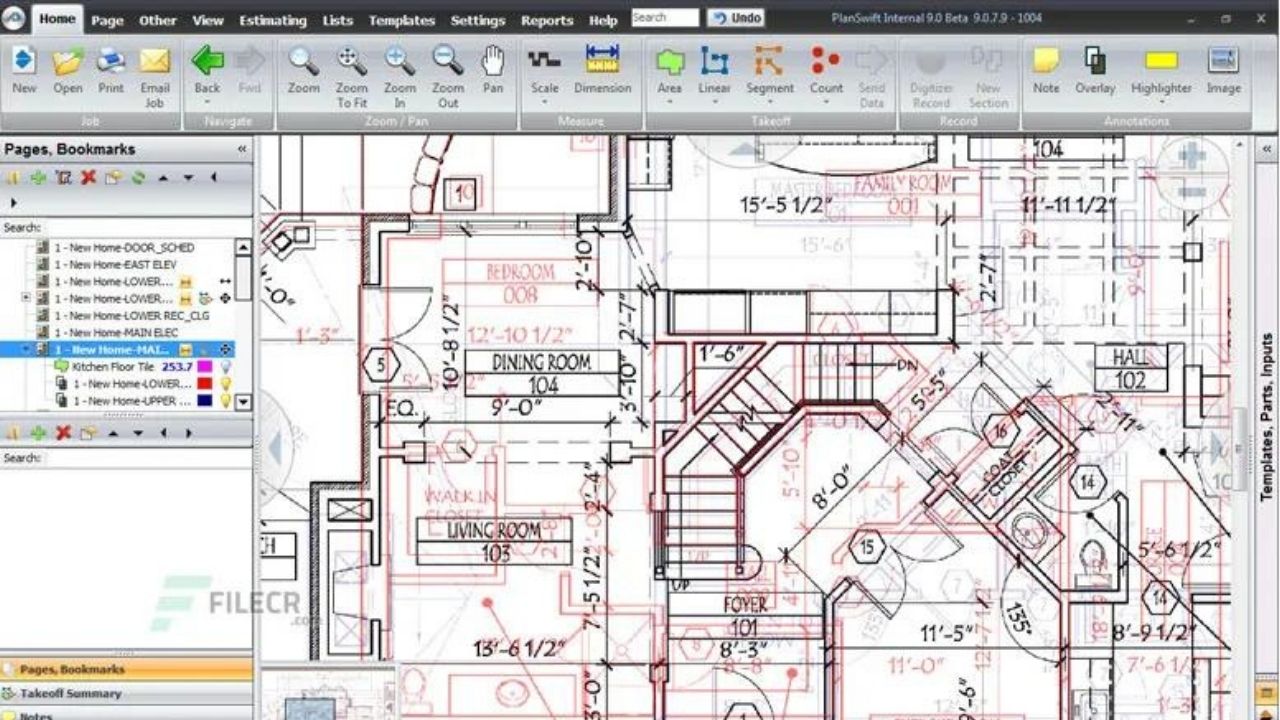Hide the New Home-LOWER layer bulb
The width and height of the screenshot is (1280, 720).
coord(227,384)
